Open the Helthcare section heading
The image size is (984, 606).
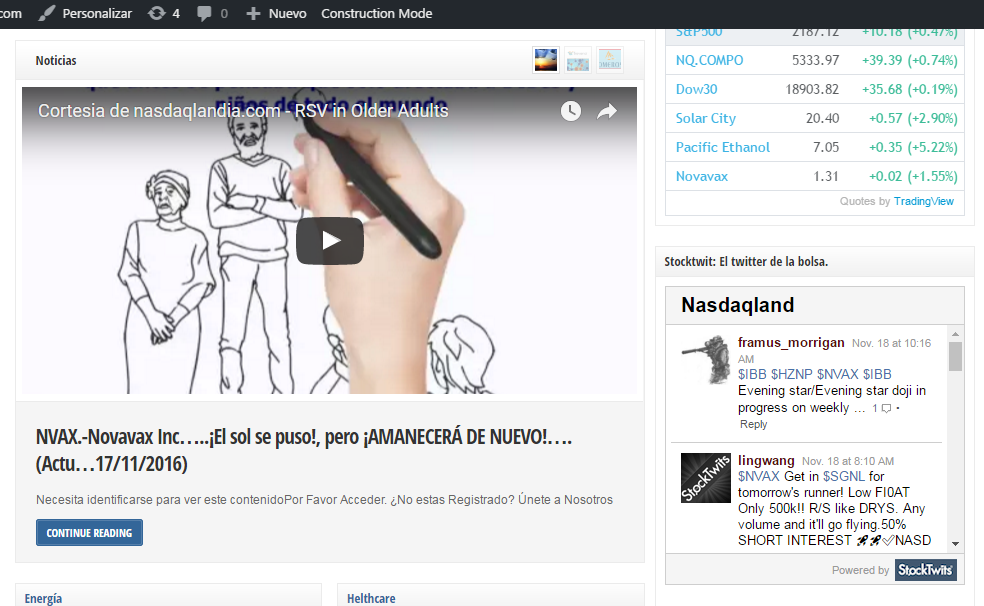[x=371, y=598]
